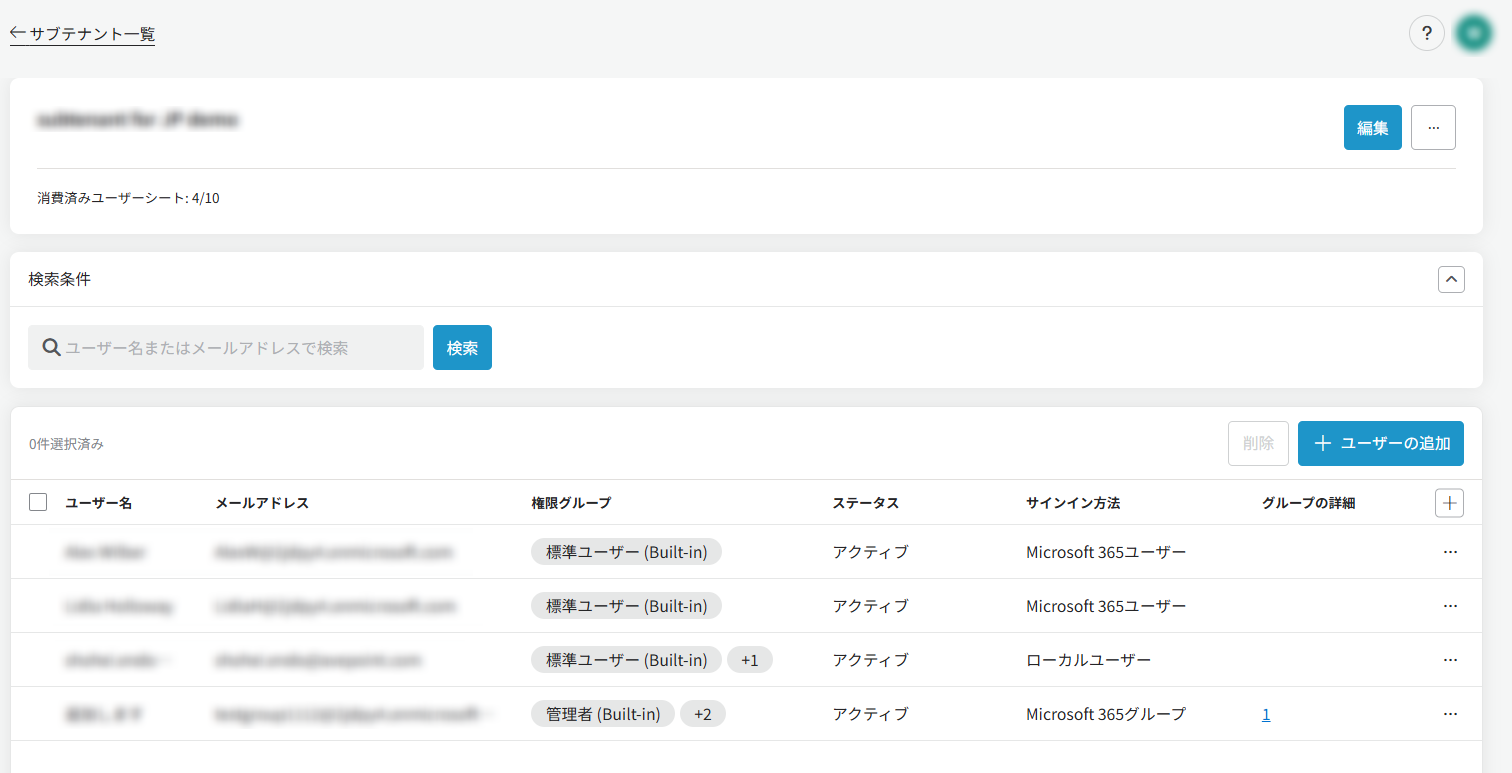1512x773 pixels.
Task: Click the 編集 button
Action: tap(1373, 128)
